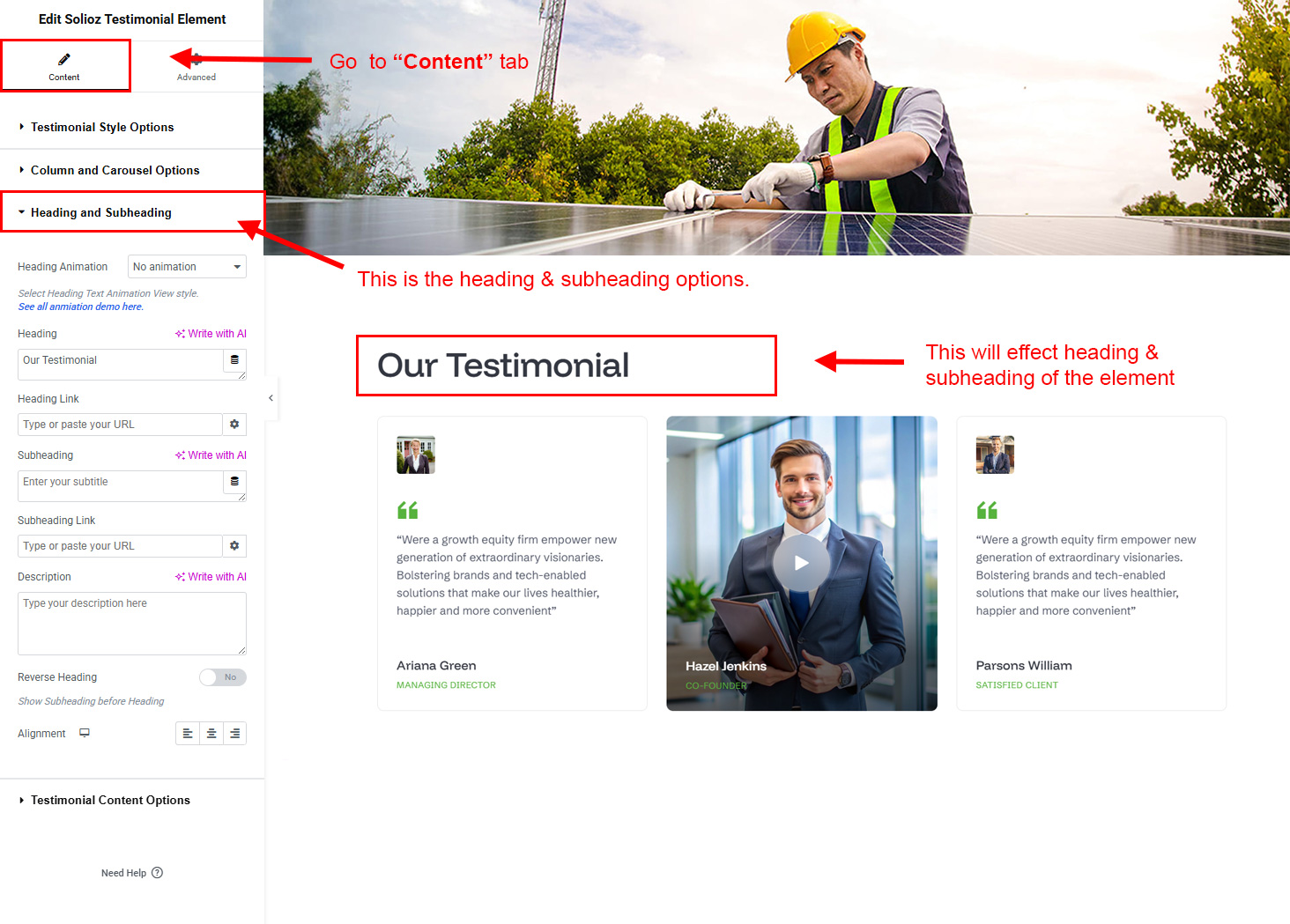Toggle the Reverse Heading switch
The width and height of the screenshot is (1290, 924).
[x=222, y=677]
